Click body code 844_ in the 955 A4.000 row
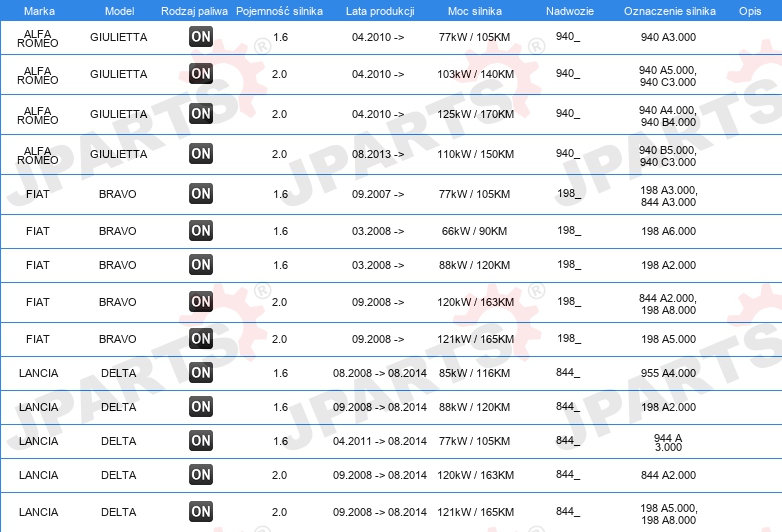Image resolution: width=782 pixels, height=532 pixels. pos(568,372)
